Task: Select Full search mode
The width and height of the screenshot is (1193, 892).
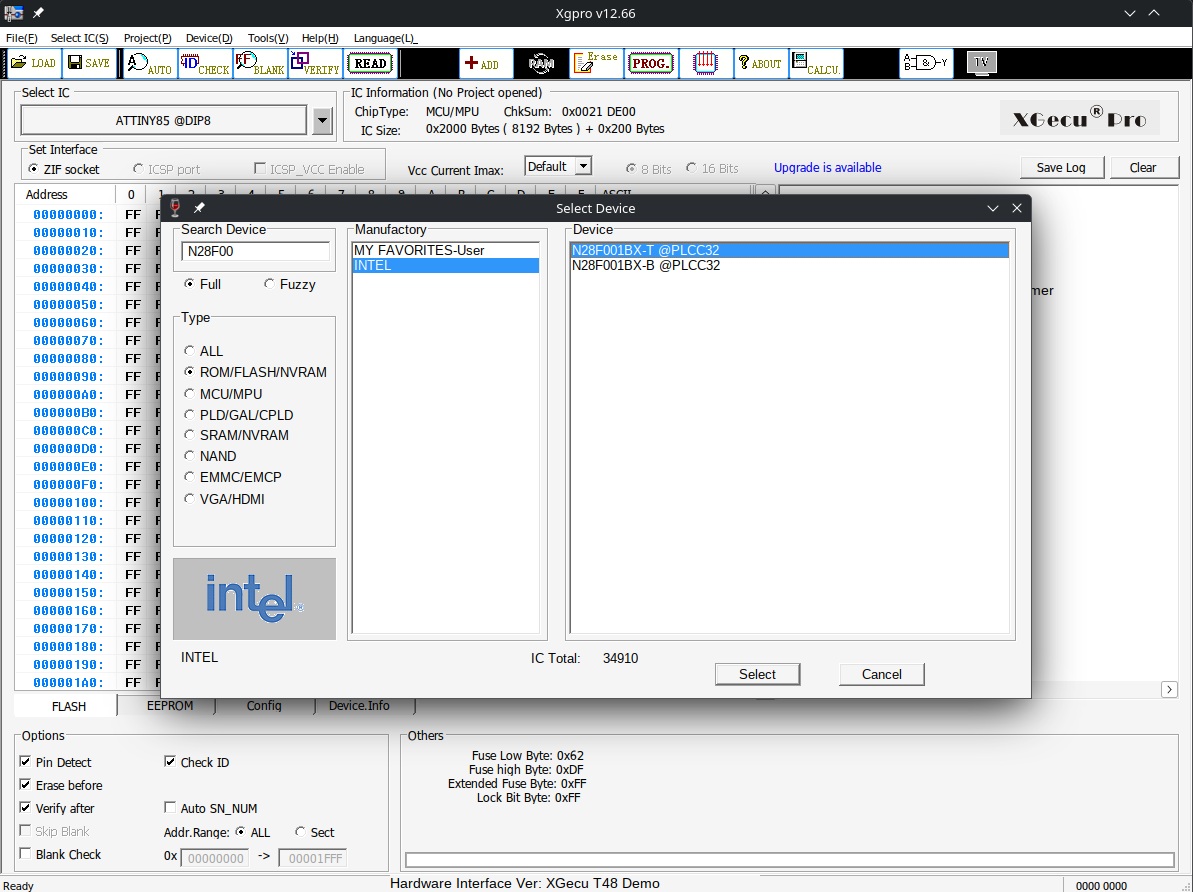Action: point(202,284)
